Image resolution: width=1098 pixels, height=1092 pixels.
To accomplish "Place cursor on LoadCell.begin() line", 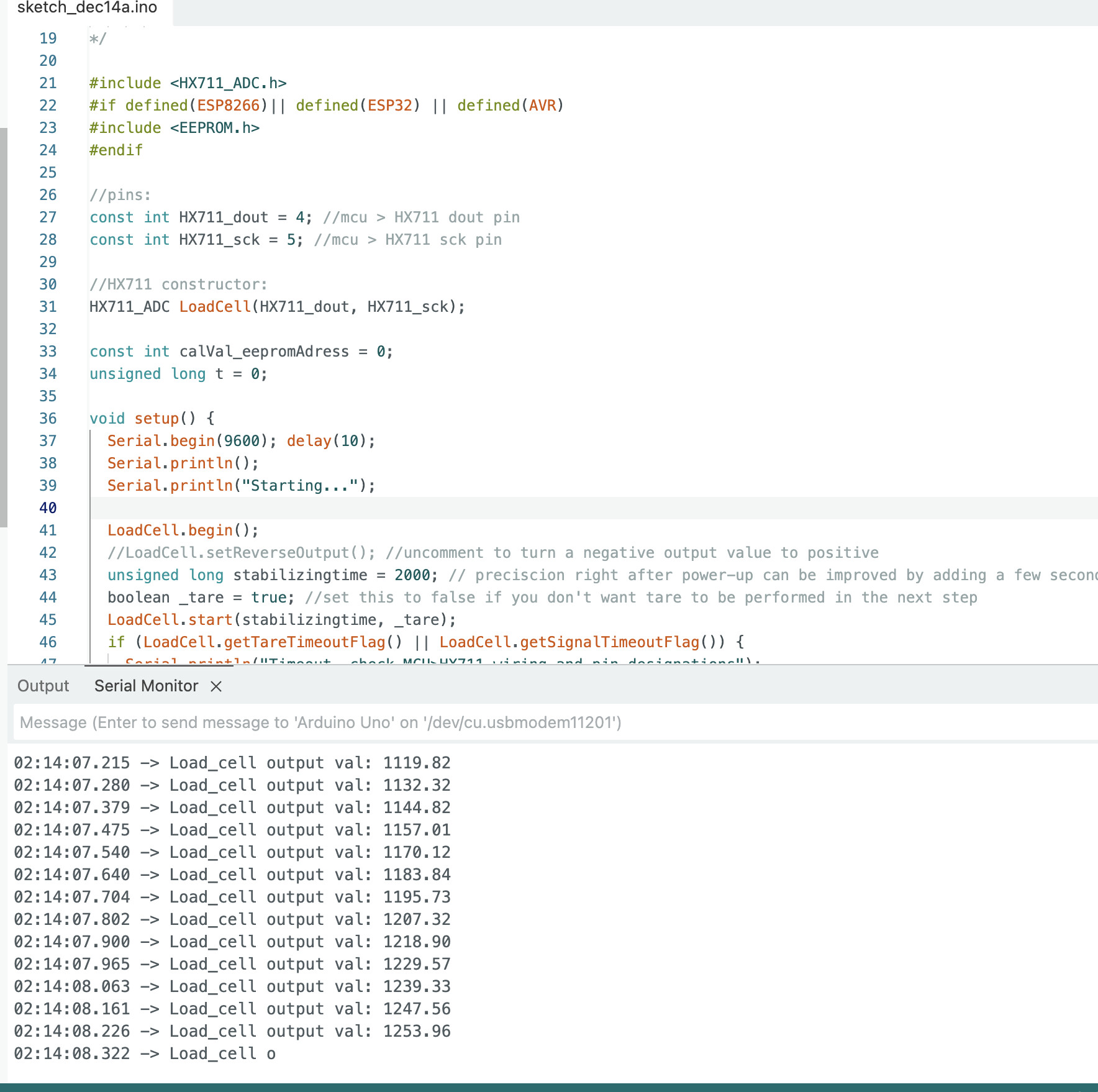I will [183, 530].
